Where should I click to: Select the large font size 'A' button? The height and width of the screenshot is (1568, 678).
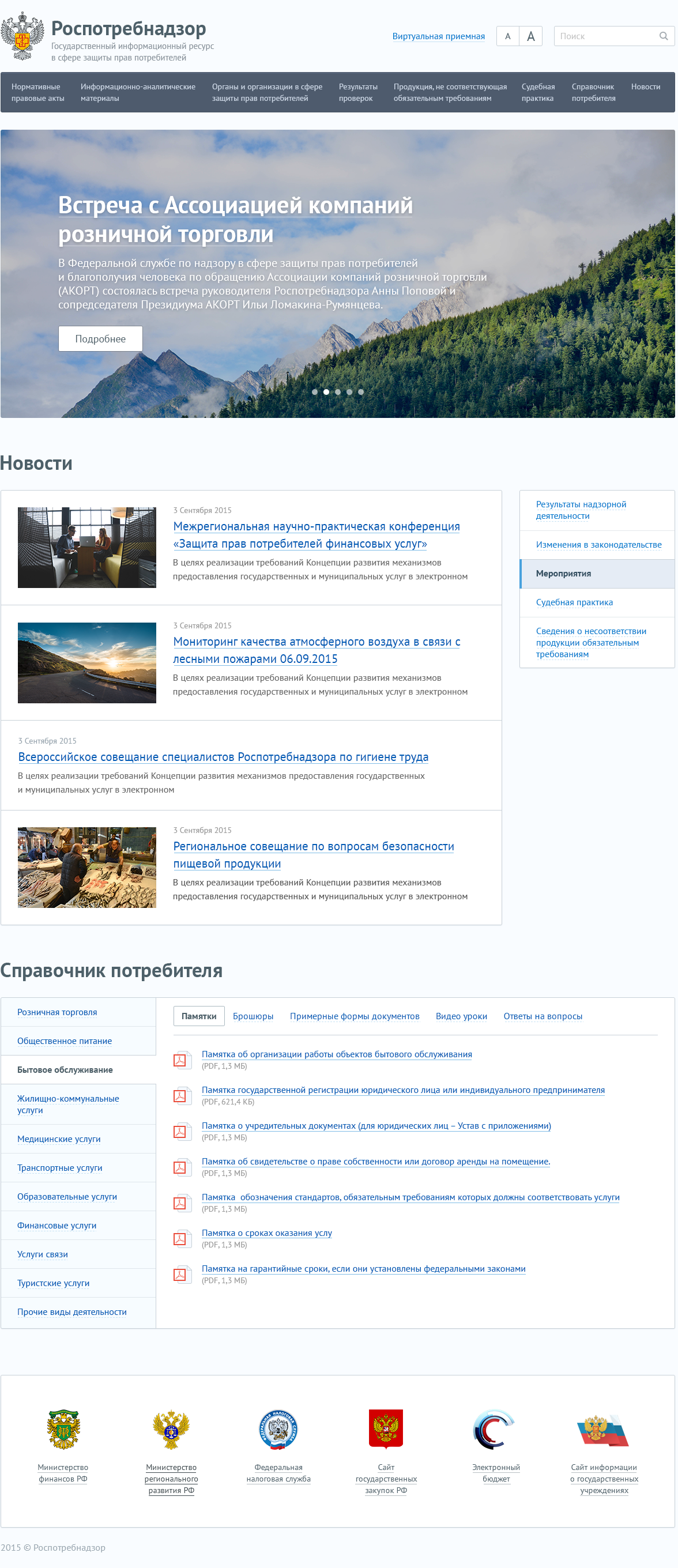(530, 36)
